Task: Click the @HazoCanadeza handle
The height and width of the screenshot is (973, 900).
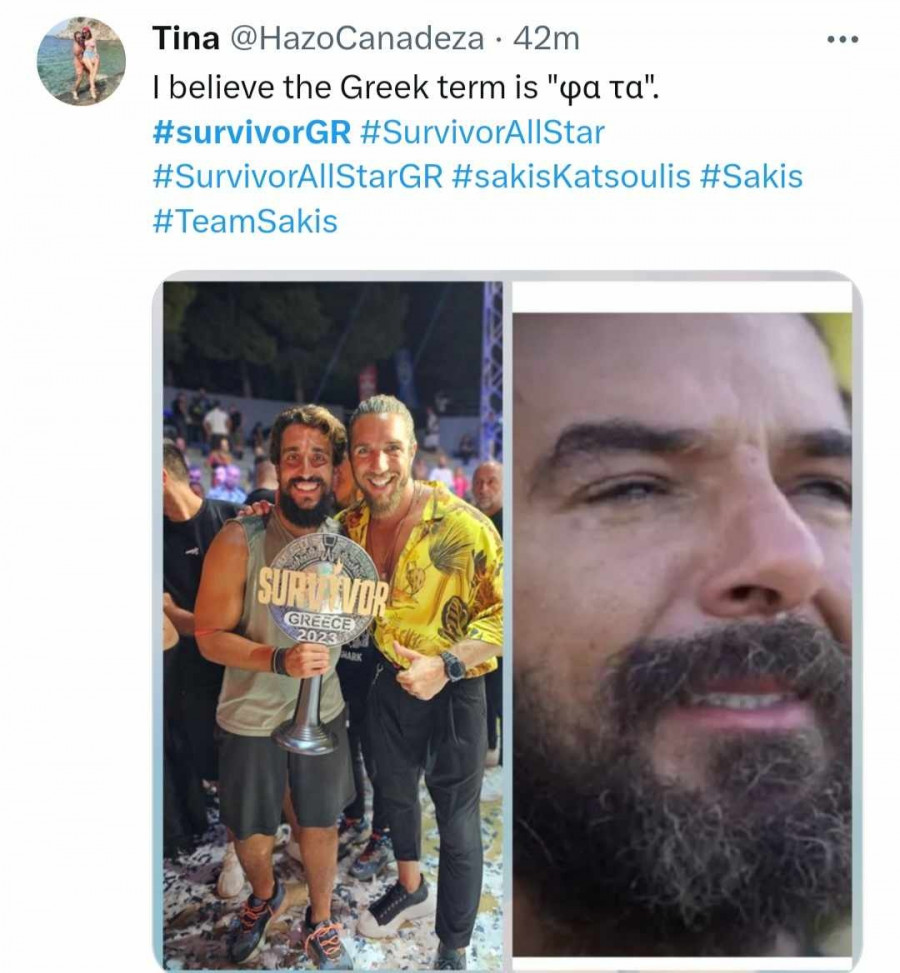Action: click(x=357, y=39)
